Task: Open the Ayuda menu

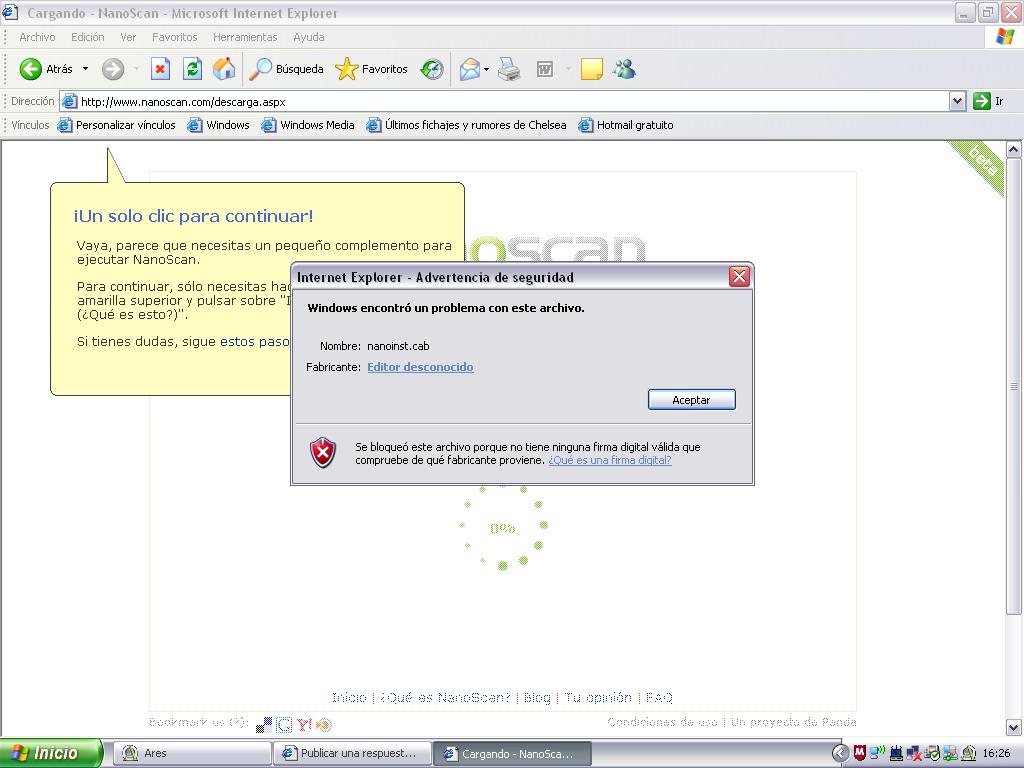Action: [x=308, y=37]
